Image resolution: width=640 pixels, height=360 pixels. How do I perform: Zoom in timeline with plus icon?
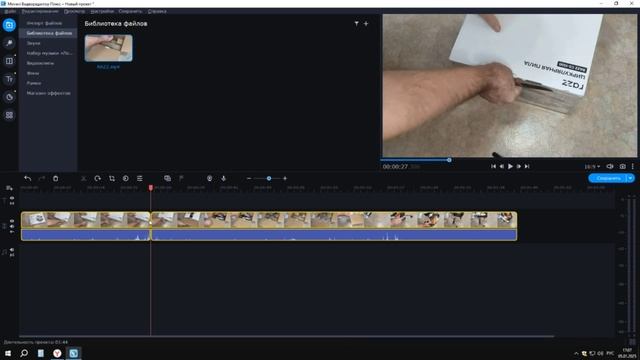pos(285,178)
